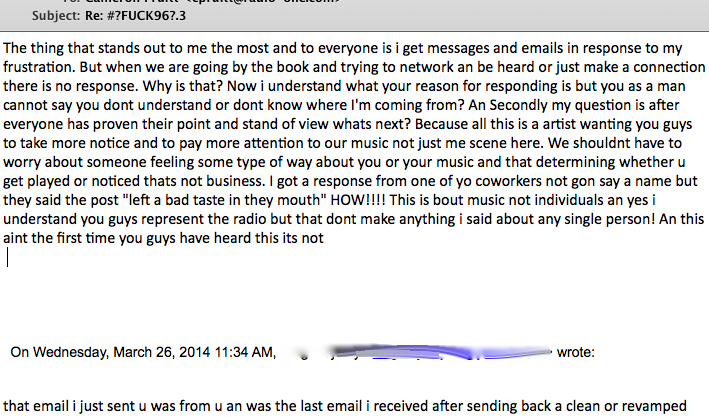Click the word "frustration" starting second line
The width and height of the screenshot is (709, 418).
pos(39,67)
